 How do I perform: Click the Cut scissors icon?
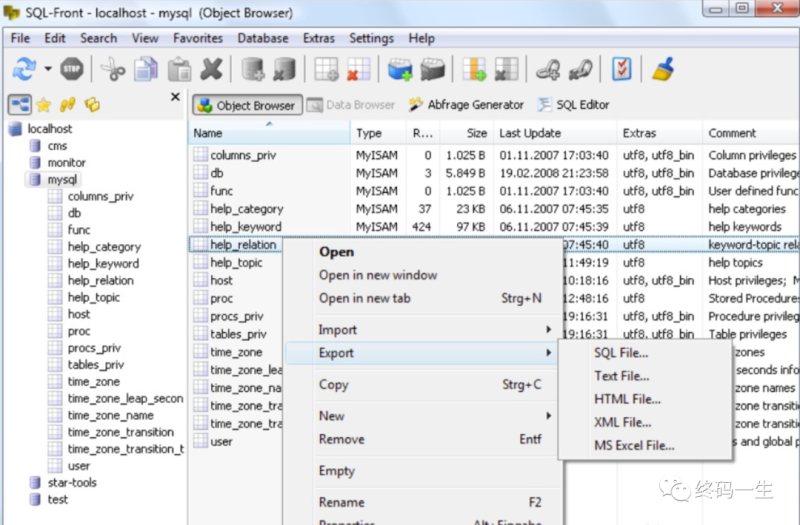pyautogui.click(x=113, y=69)
